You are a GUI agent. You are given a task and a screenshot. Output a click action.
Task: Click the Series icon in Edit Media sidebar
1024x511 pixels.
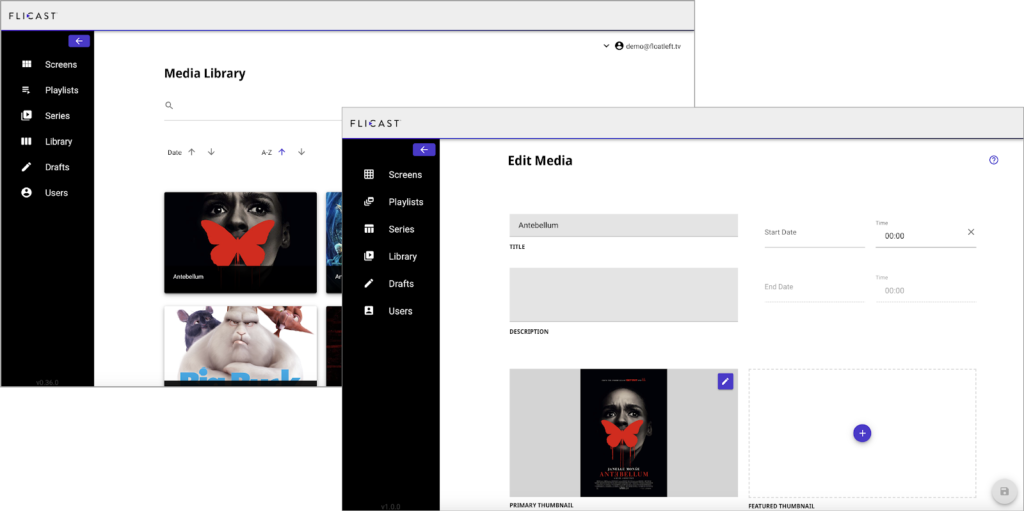[x=369, y=229]
